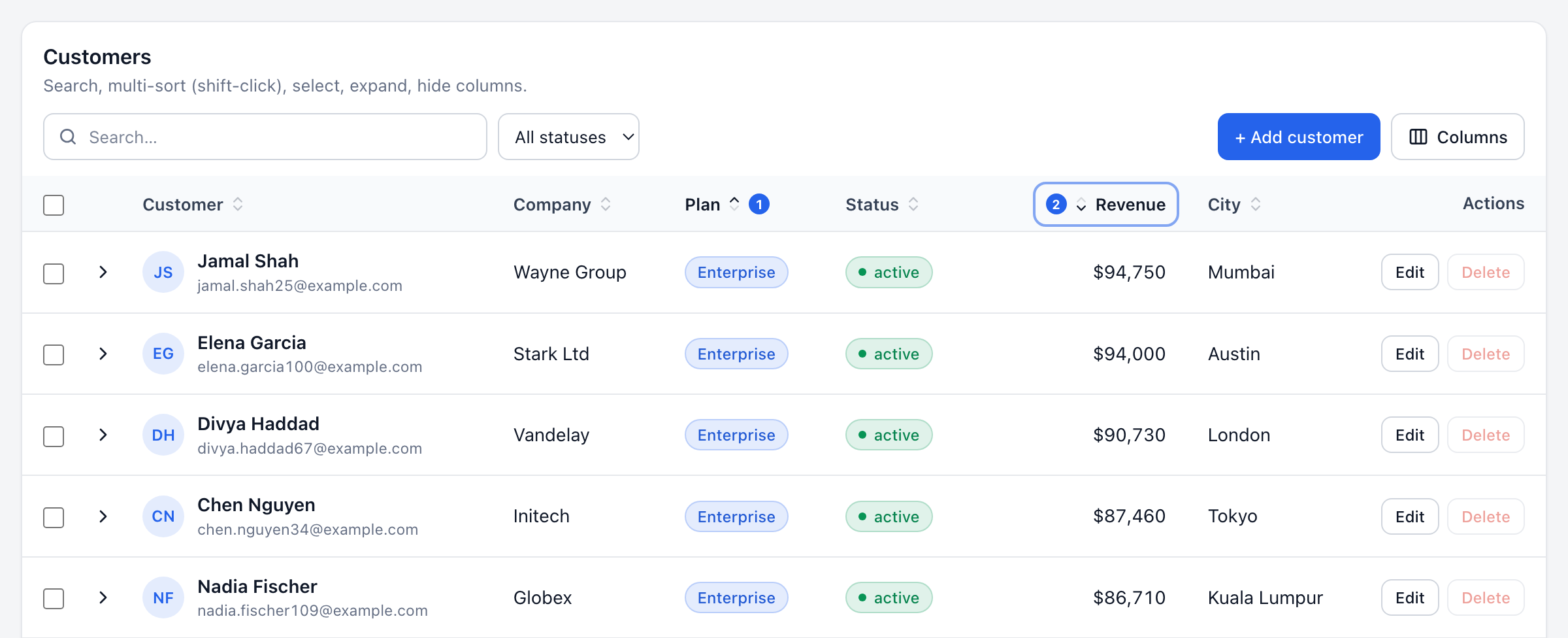Image resolution: width=1568 pixels, height=638 pixels.
Task: Expand the Jamal Shah row details
Action: click(x=103, y=272)
